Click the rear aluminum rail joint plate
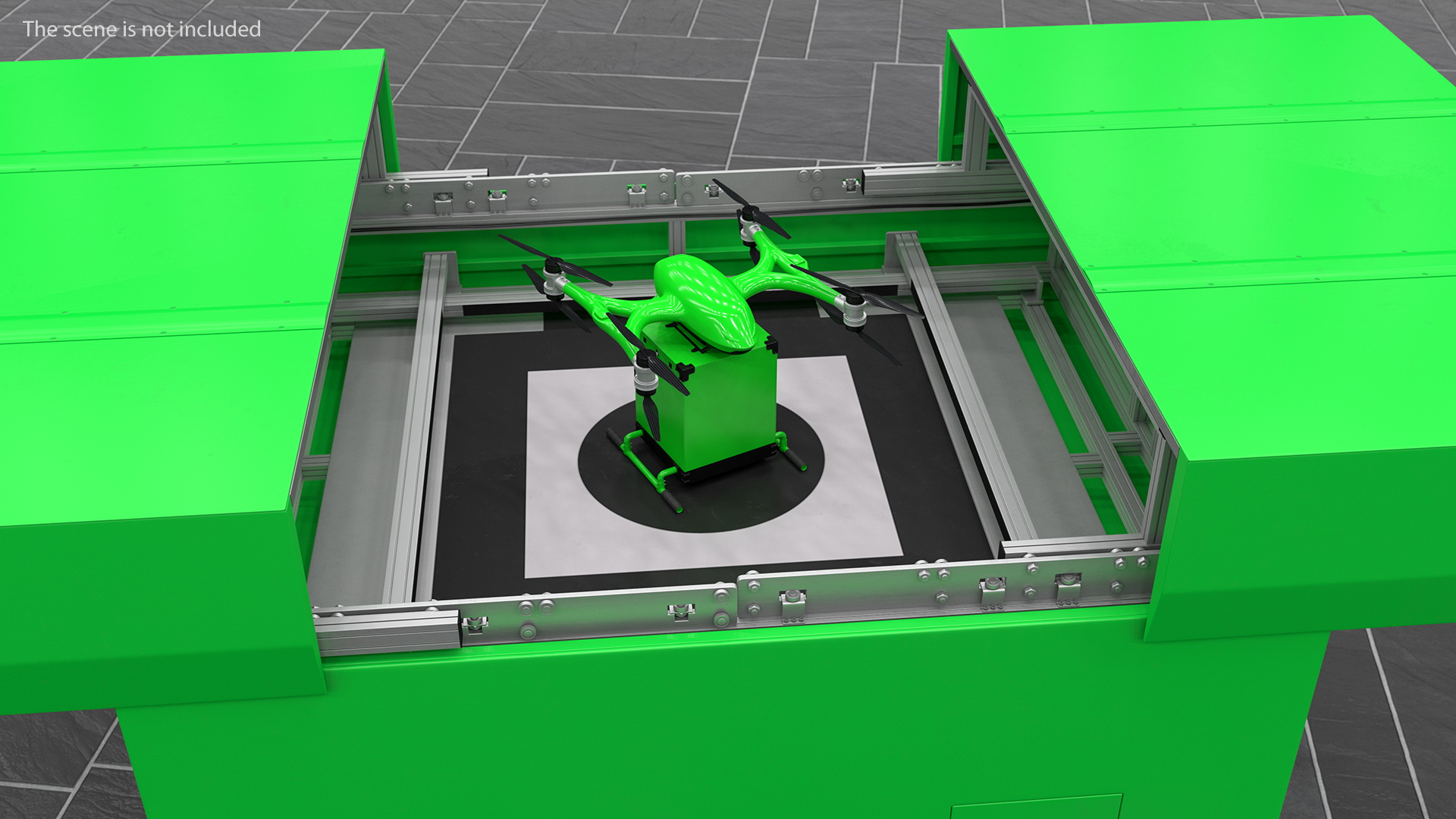 (675, 188)
